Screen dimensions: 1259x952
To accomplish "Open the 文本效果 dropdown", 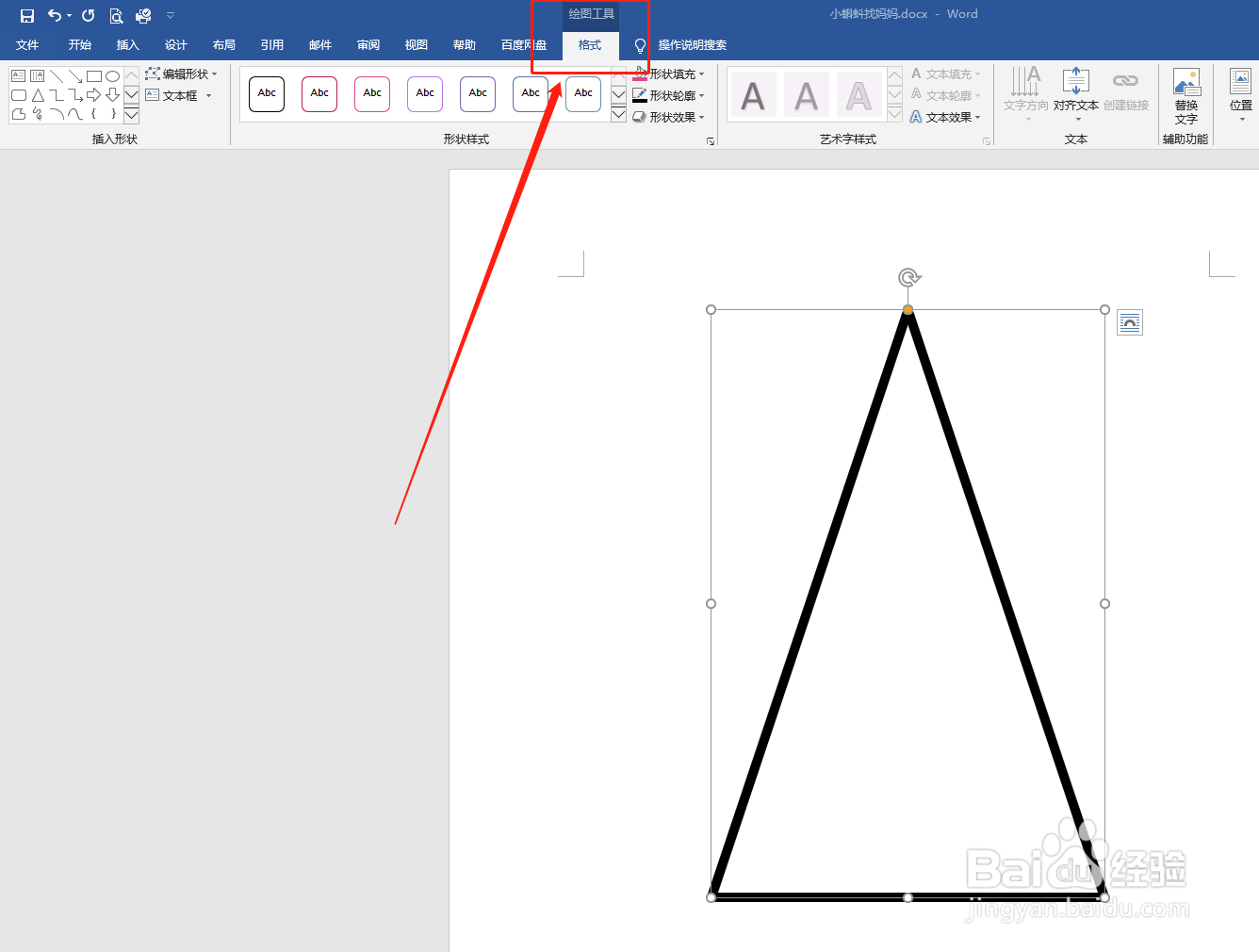I will click(x=946, y=117).
